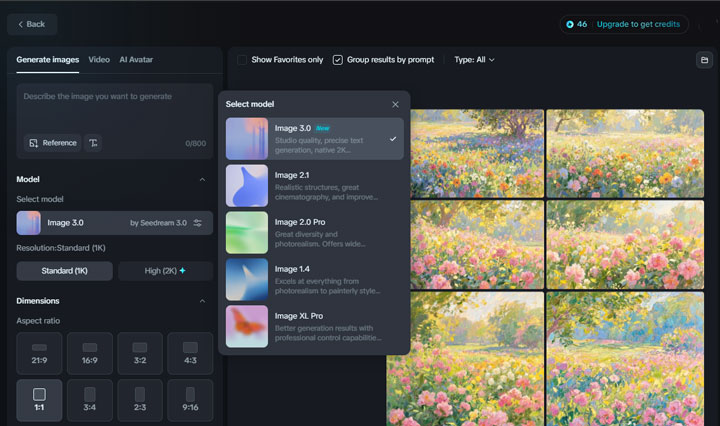Click the Image 2.0 Pro green thumbnail
Screen dimensions: 720x426
point(247,233)
